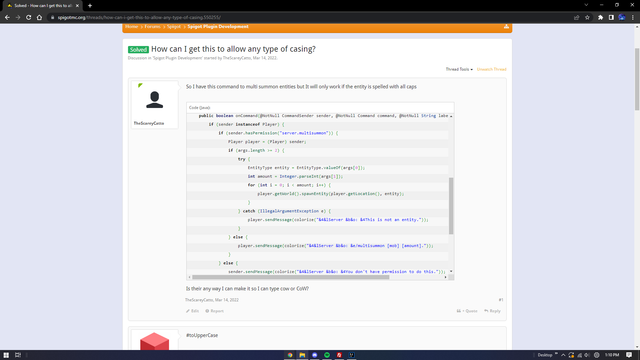
Task: Open the network tray icon
Action: [x=580, y=355]
